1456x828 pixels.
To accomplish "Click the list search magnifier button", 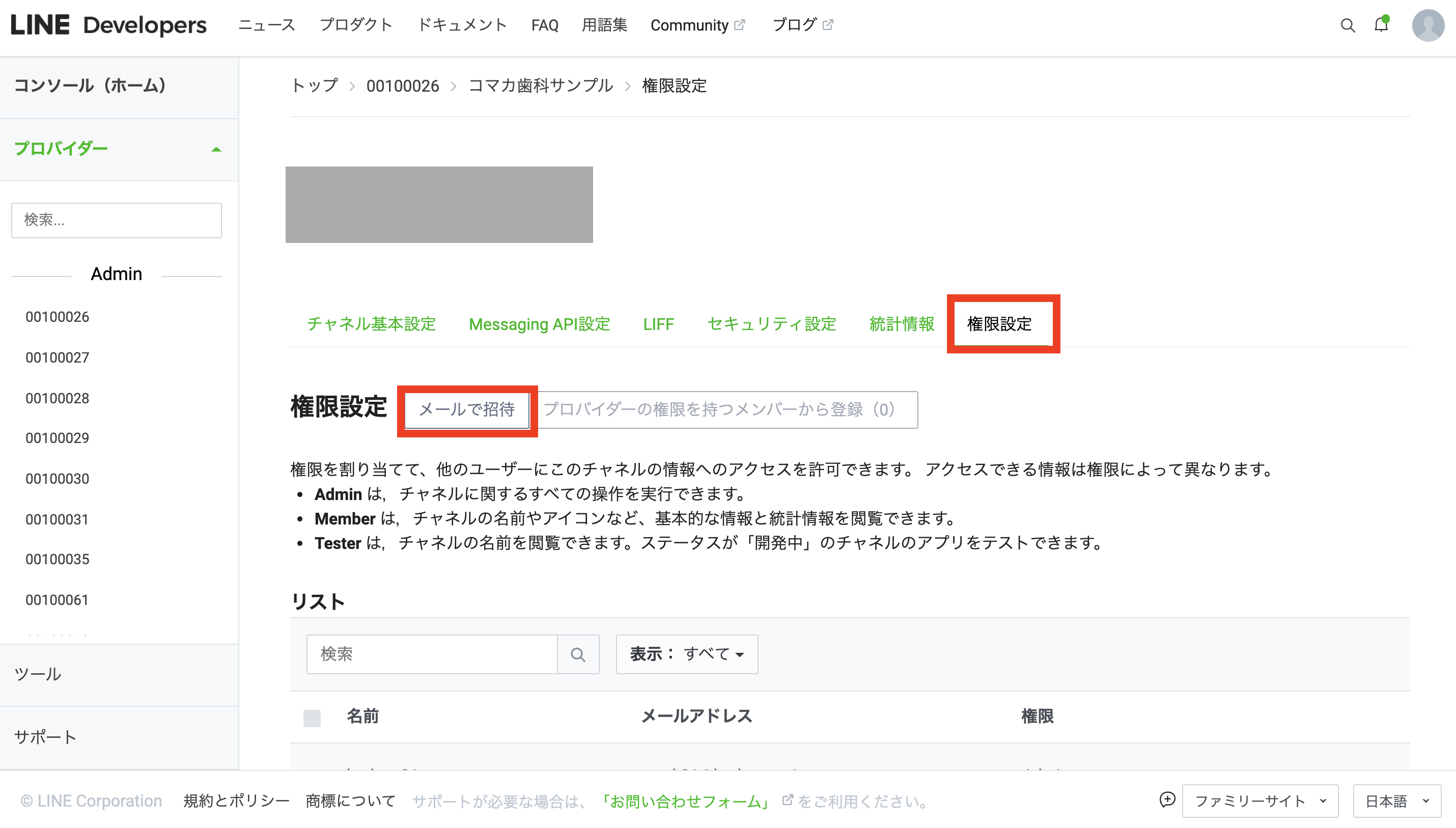I will tap(578, 654).
